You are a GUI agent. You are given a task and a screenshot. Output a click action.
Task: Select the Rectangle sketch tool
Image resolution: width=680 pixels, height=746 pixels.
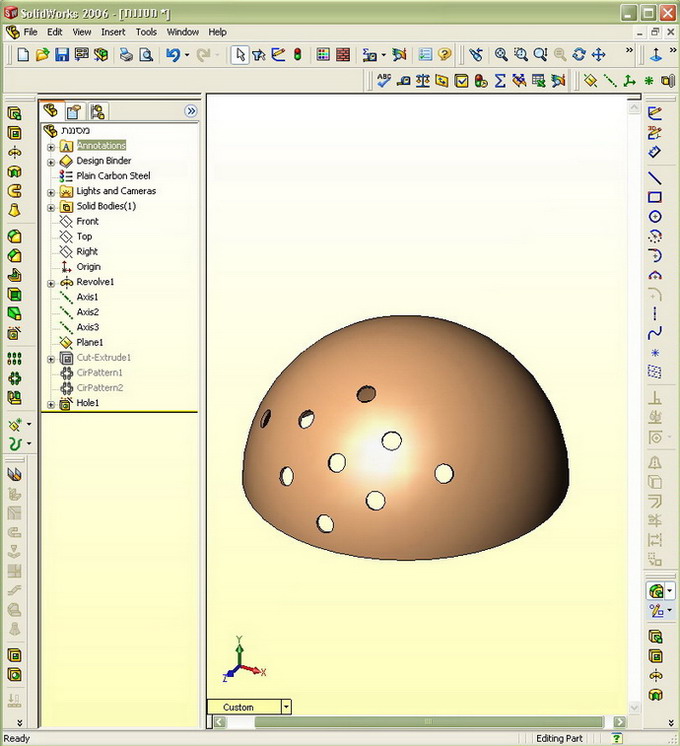tap(655, 197)
